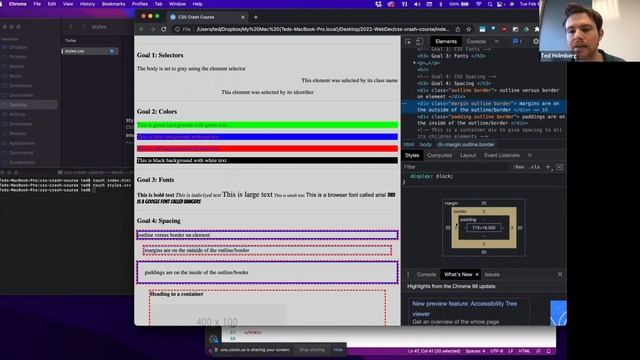Click the 'body' breadcrumb
The width and height of the screenshot is (640, 360).
pos(425,144)
